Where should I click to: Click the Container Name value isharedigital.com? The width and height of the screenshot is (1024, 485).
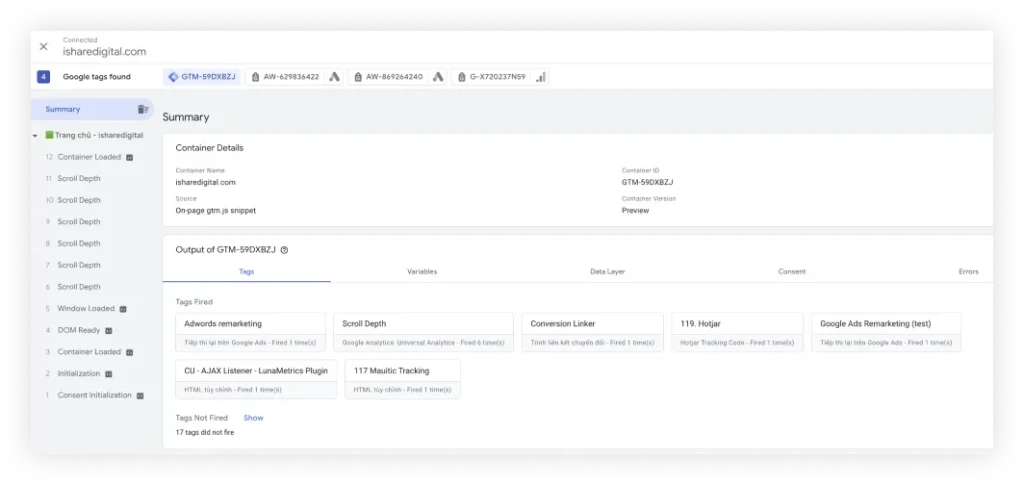tap(206, 183)
